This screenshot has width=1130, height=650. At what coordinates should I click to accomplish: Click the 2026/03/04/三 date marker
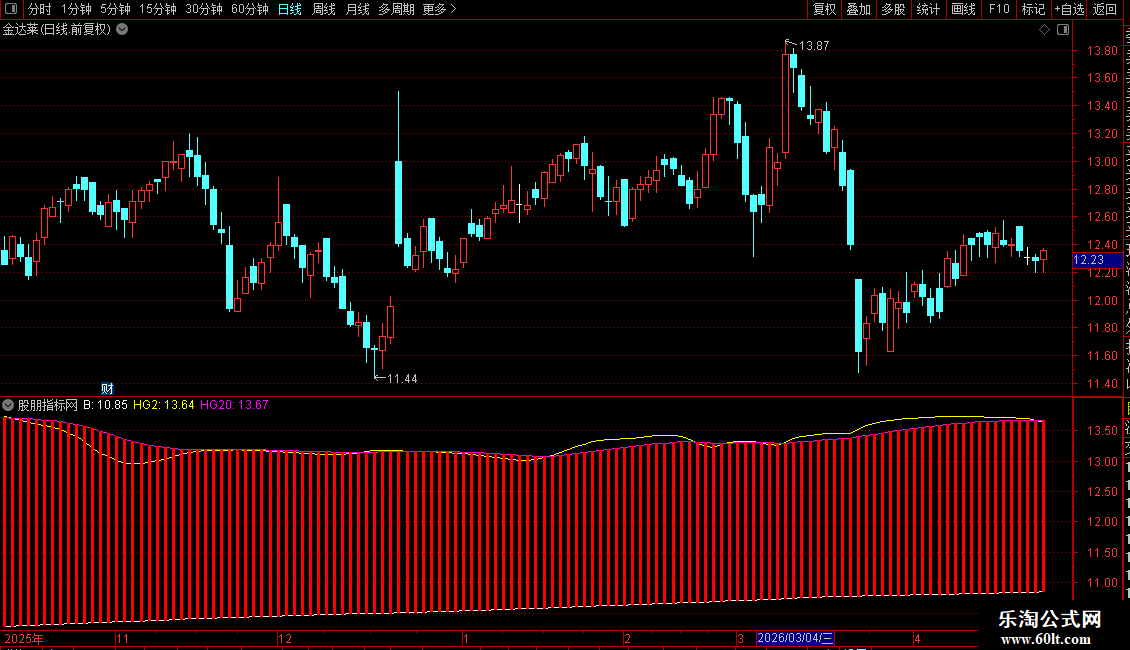point(796,638)
